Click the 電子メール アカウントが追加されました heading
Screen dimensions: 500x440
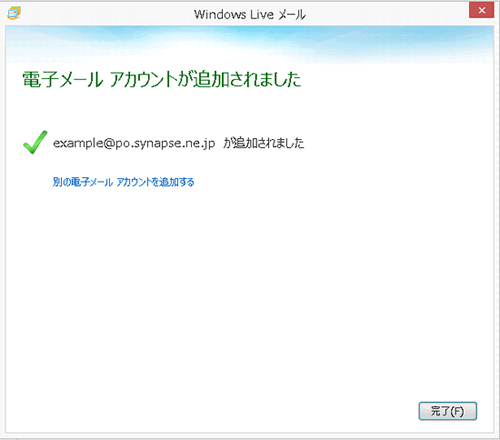tap(162, 79)
